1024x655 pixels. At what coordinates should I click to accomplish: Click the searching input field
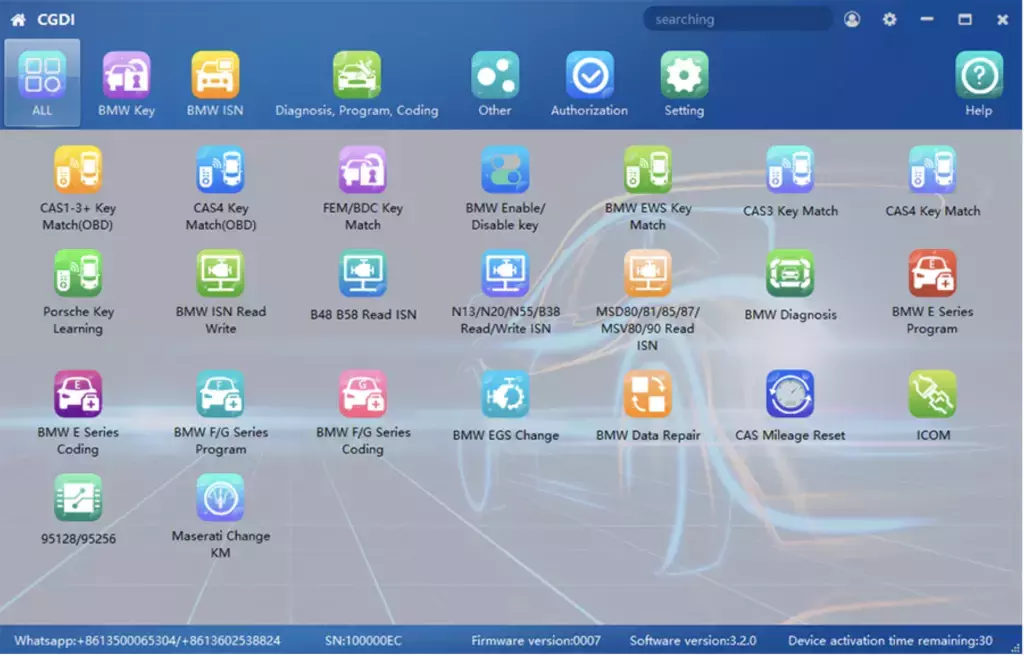(738, 20)
